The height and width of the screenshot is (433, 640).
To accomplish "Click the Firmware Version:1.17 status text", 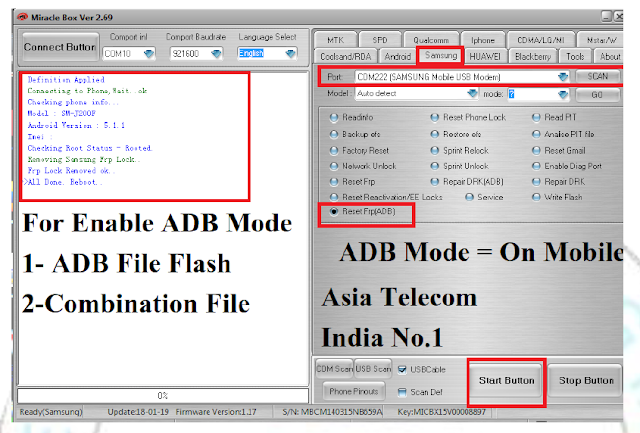I will (216, 412).
